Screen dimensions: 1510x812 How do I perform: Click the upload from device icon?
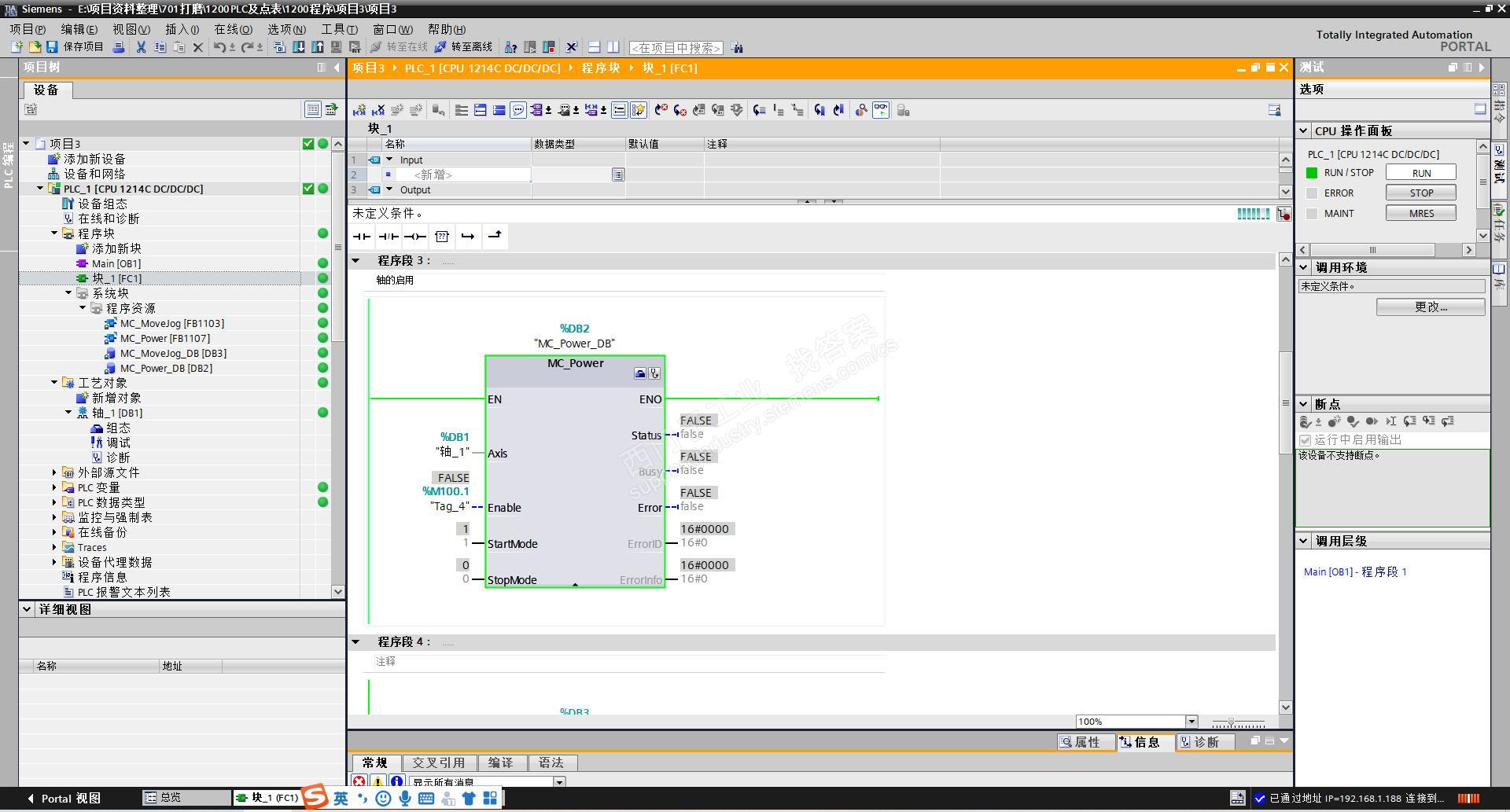pos(318,47)
